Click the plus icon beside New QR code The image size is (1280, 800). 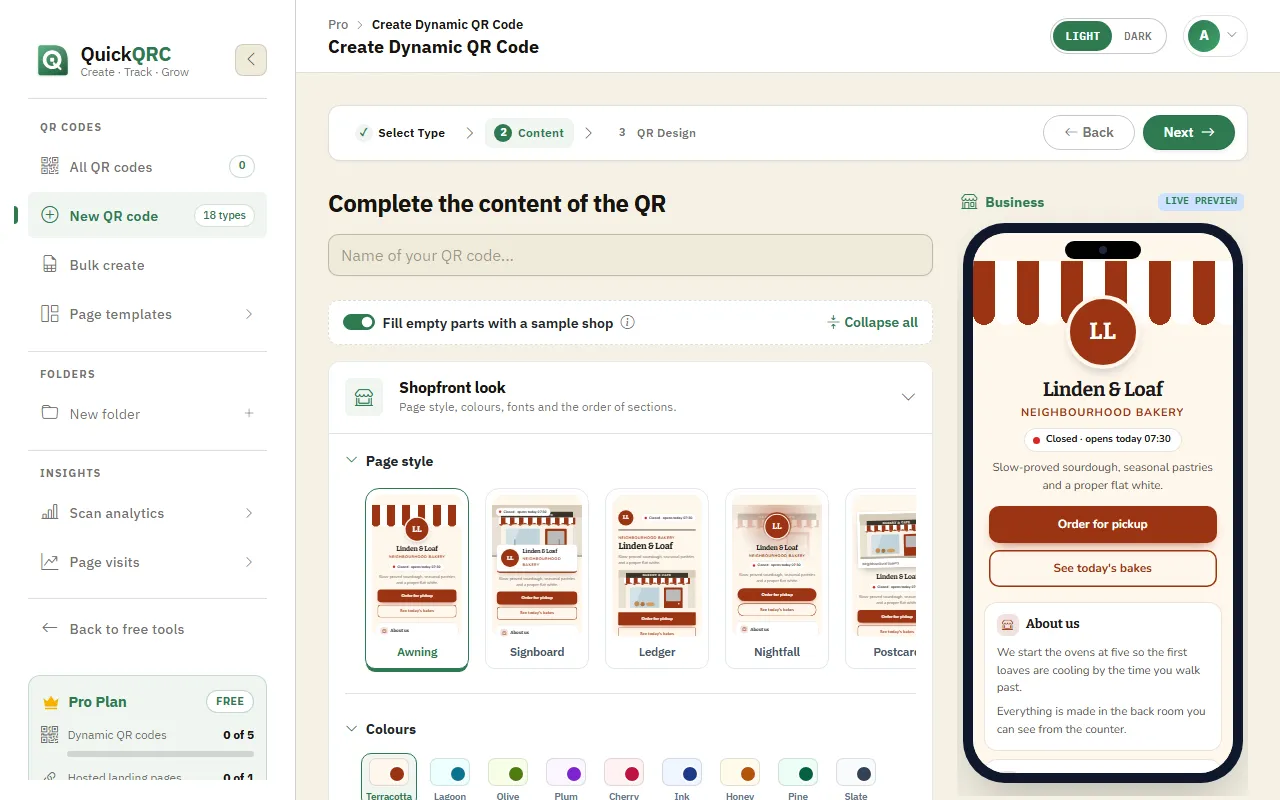click(50, 215)
